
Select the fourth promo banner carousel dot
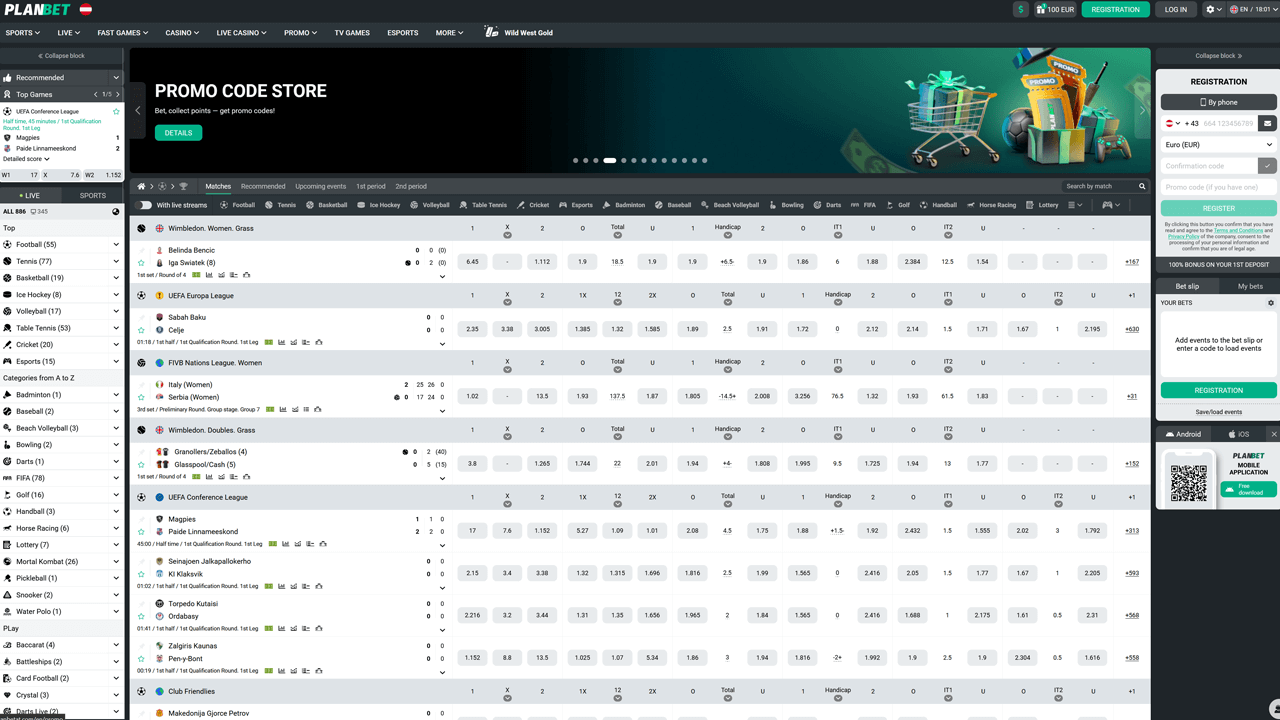pos(609,160)
